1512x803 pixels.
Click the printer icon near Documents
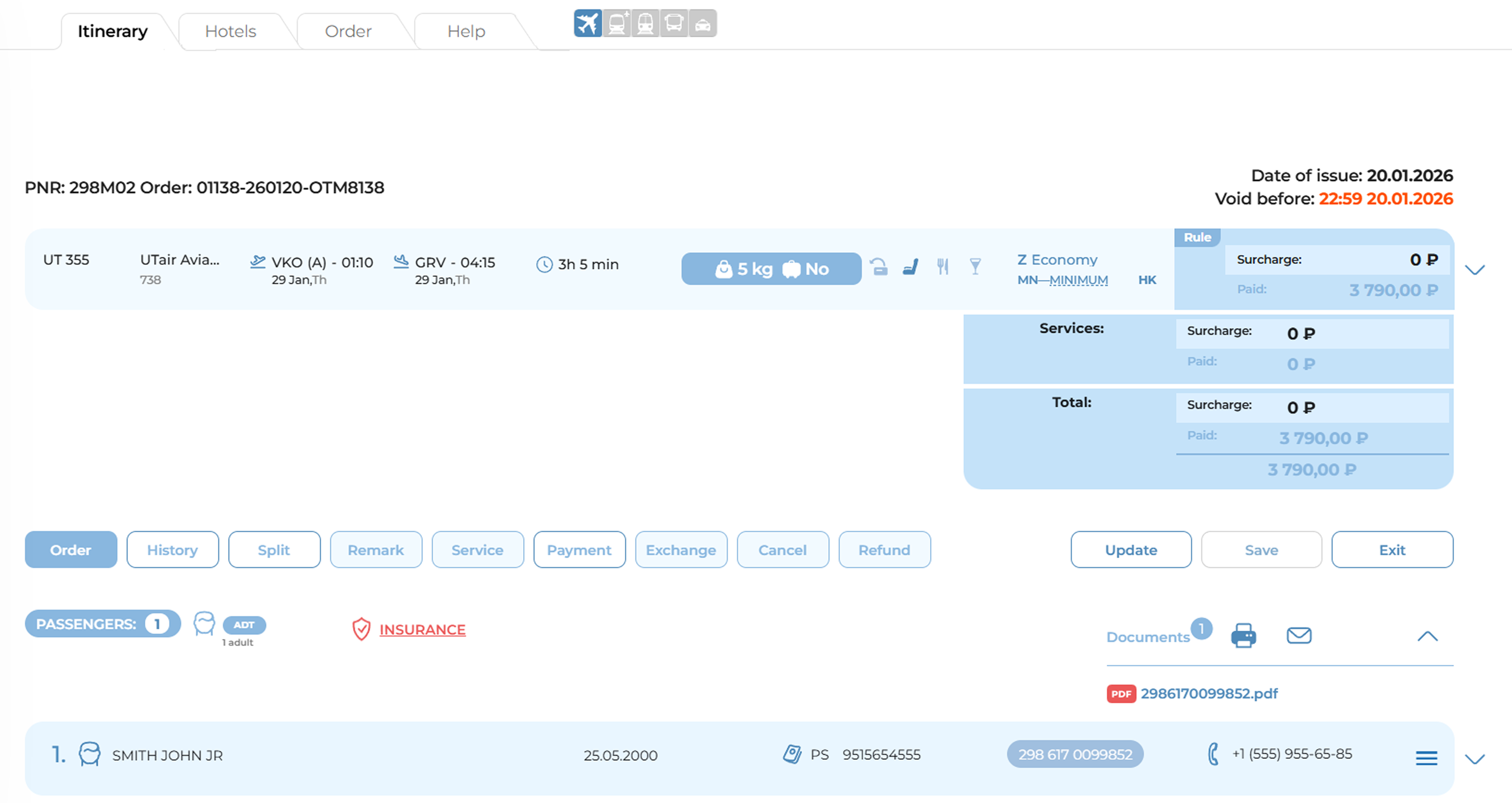click(x=1243, y=636)
